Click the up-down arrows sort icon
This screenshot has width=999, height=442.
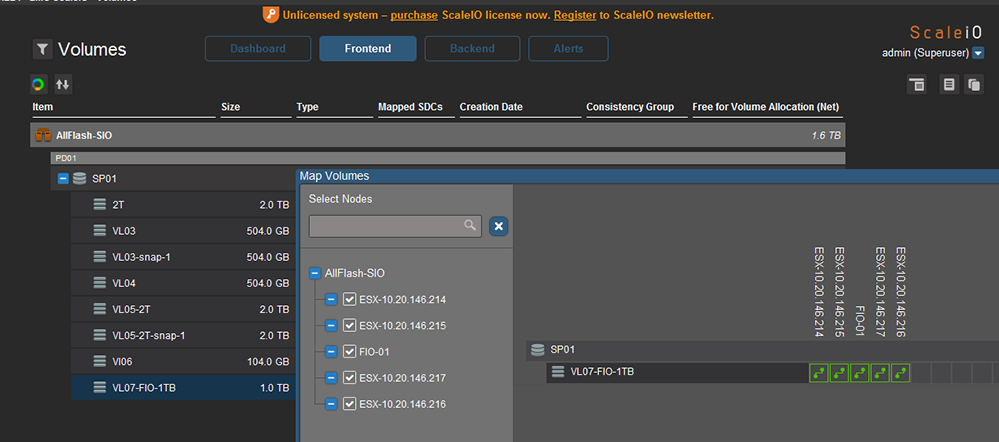point(62,84)
